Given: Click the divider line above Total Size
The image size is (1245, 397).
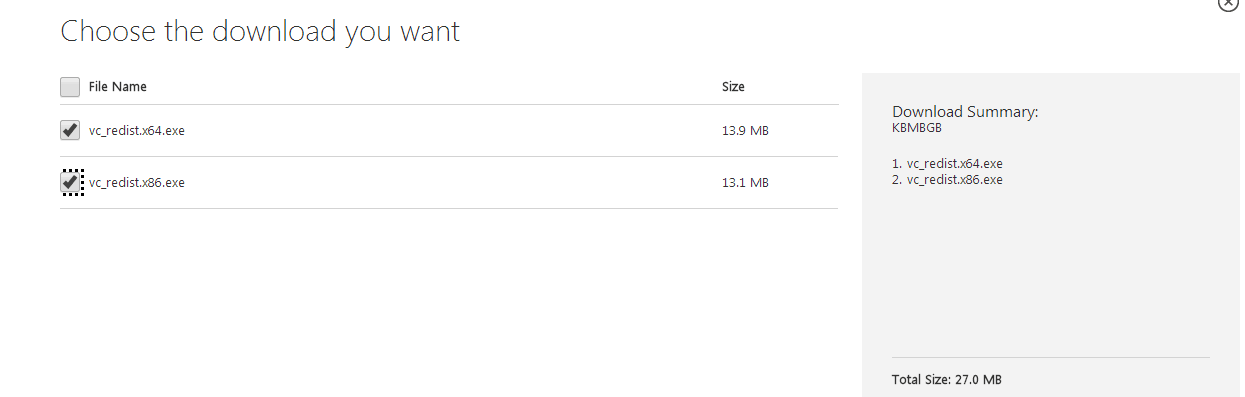Looking at the screenshot, I should pos(1050,358).
